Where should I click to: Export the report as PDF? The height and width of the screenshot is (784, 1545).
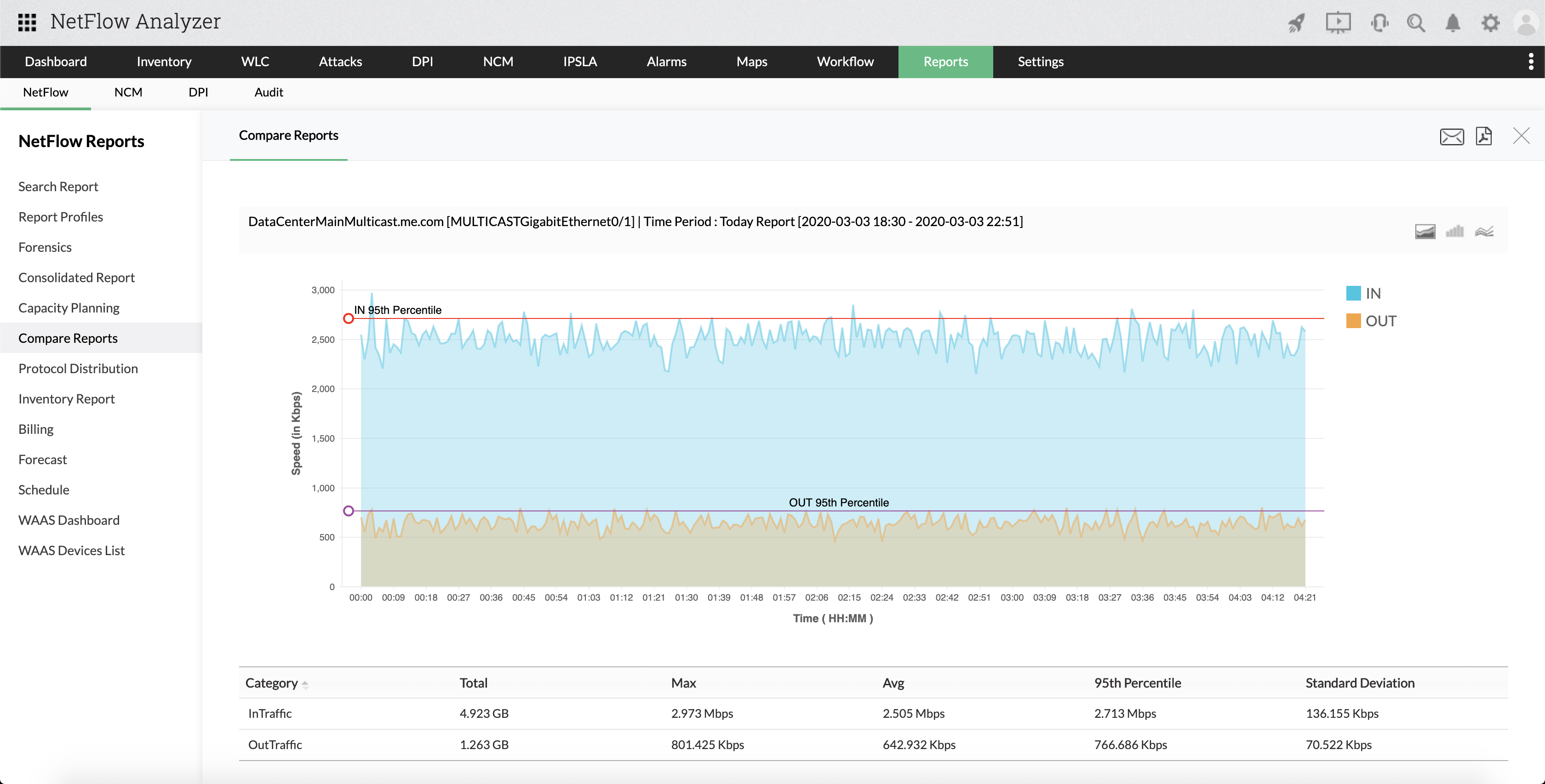tap(1484, 136)
